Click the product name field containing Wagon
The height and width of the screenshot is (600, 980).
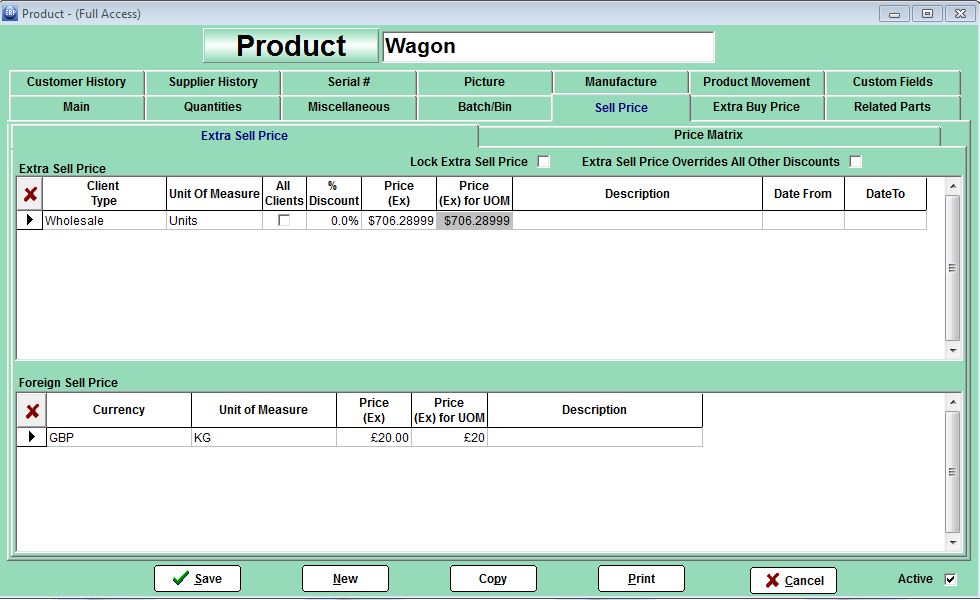tap(548, 46)
